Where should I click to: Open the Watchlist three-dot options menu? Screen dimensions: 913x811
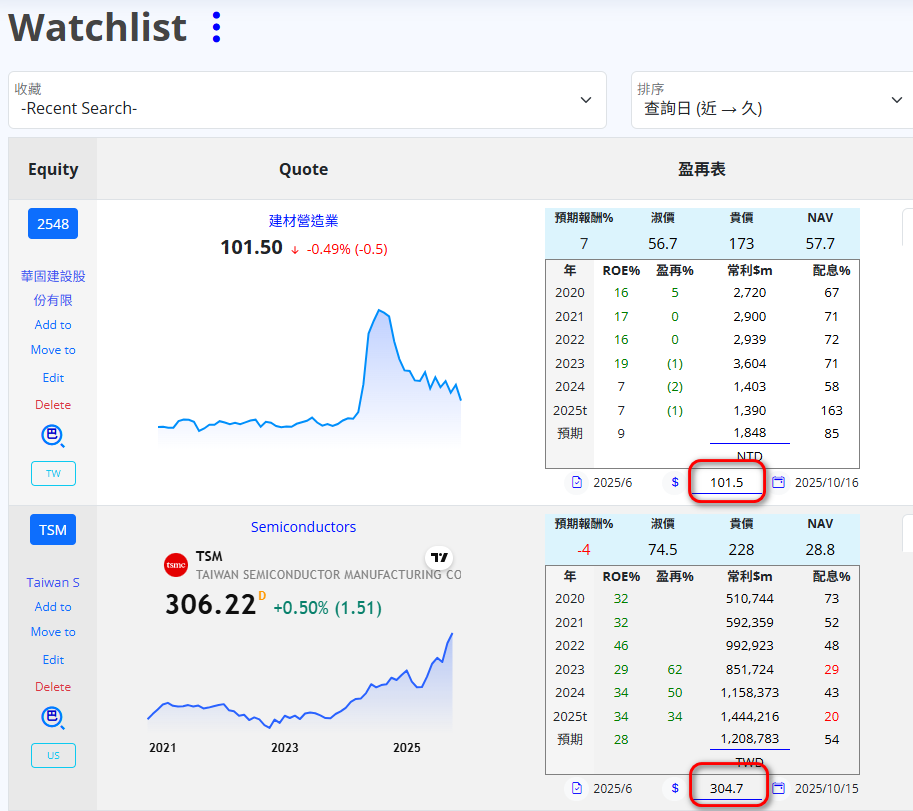pyautogui.click(x=216, y=27)
